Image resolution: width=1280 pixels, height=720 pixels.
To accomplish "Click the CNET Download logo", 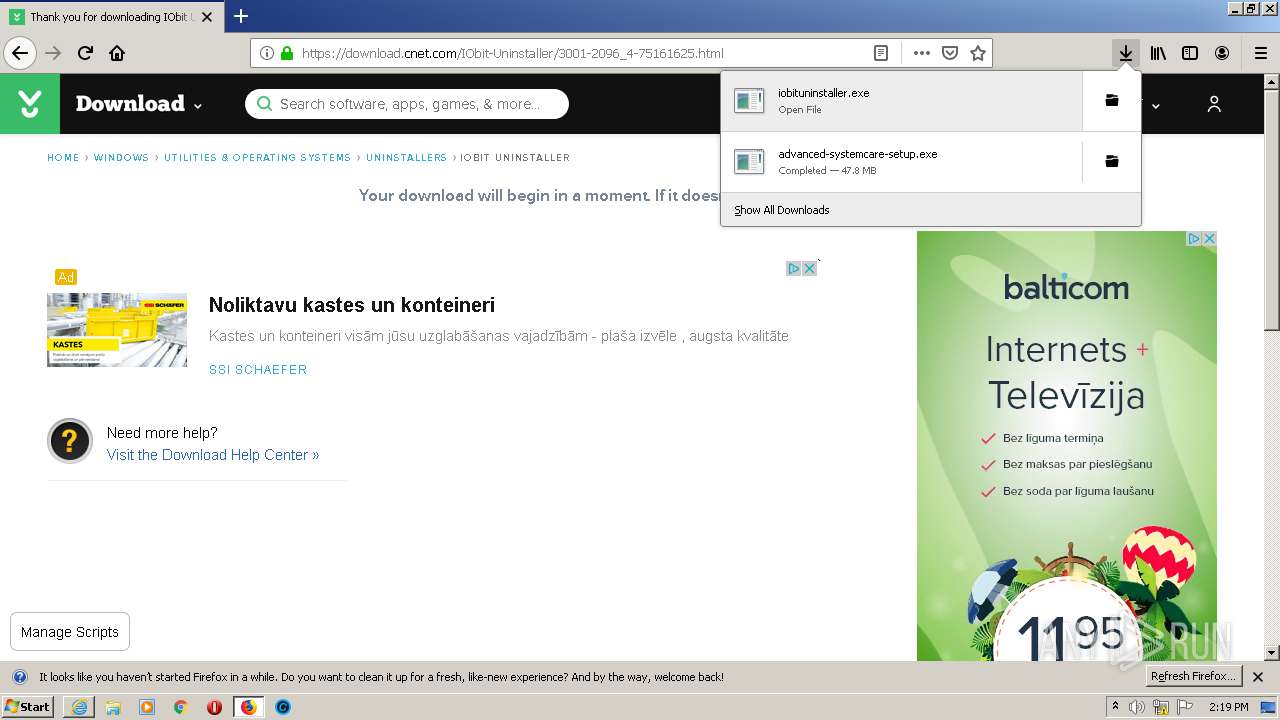I will pyautogui.click(x=30, y=103).
